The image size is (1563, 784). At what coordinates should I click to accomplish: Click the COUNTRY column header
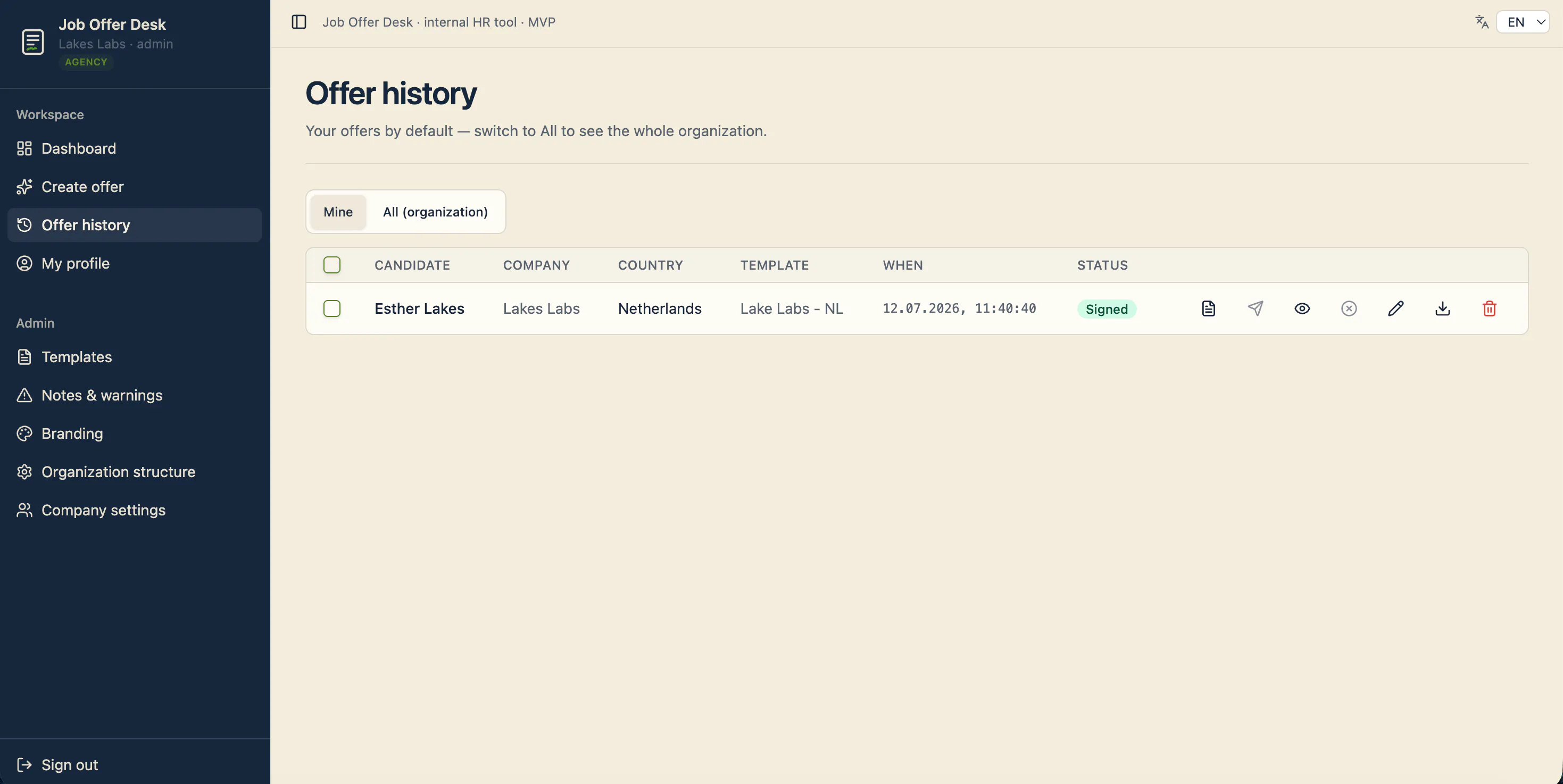pos(651,265)
